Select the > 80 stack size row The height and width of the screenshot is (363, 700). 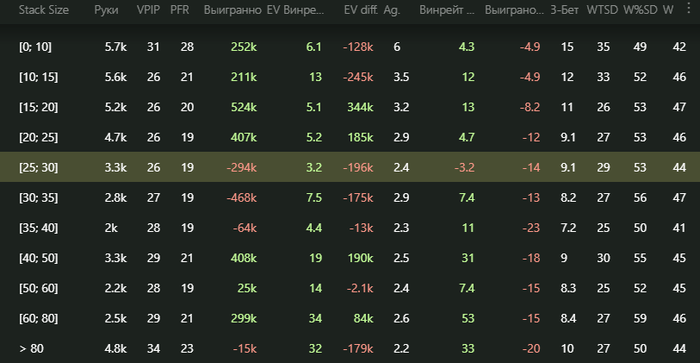click(x=350, y=349)
